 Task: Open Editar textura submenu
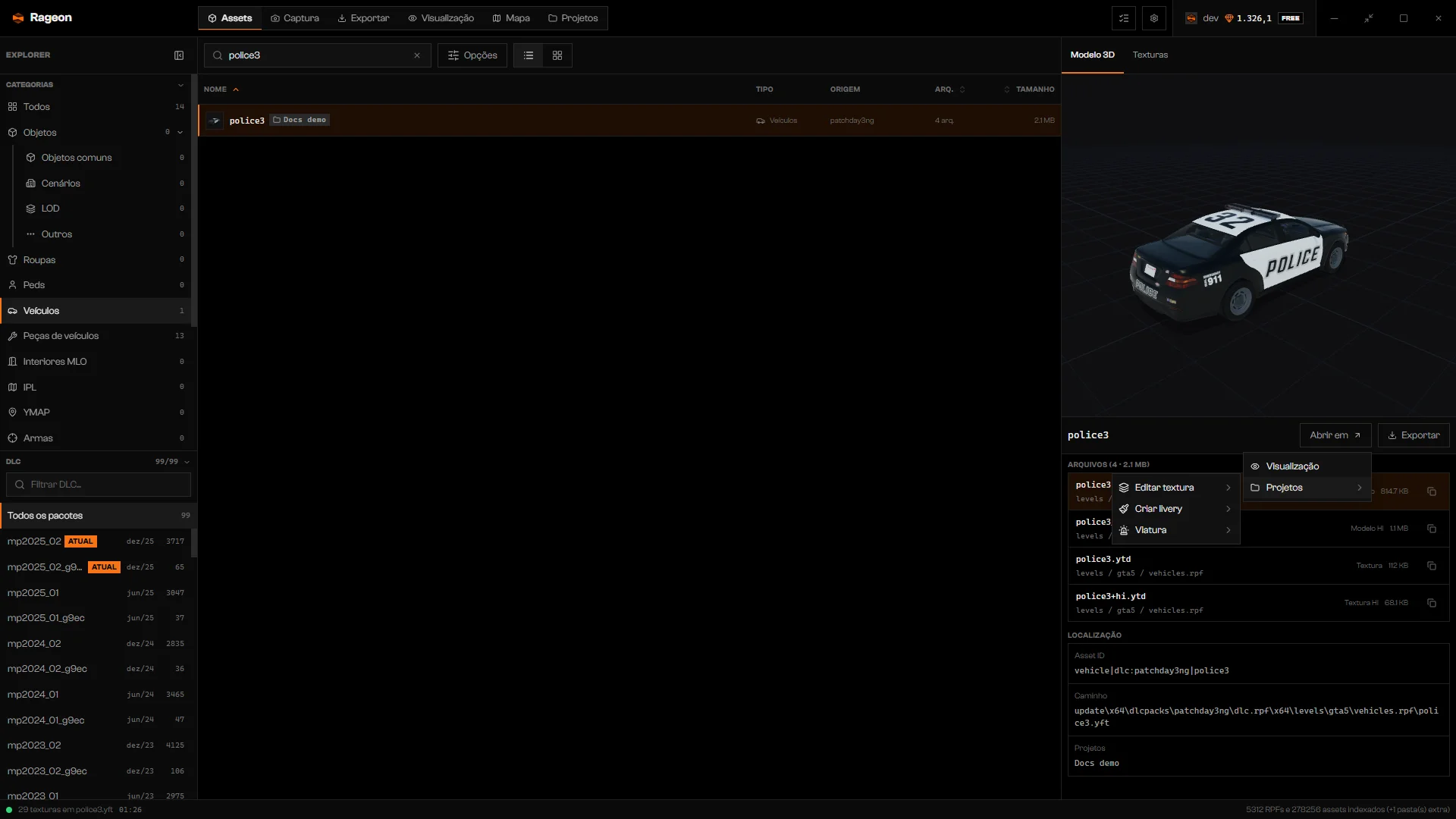(x=1175, y=488)
